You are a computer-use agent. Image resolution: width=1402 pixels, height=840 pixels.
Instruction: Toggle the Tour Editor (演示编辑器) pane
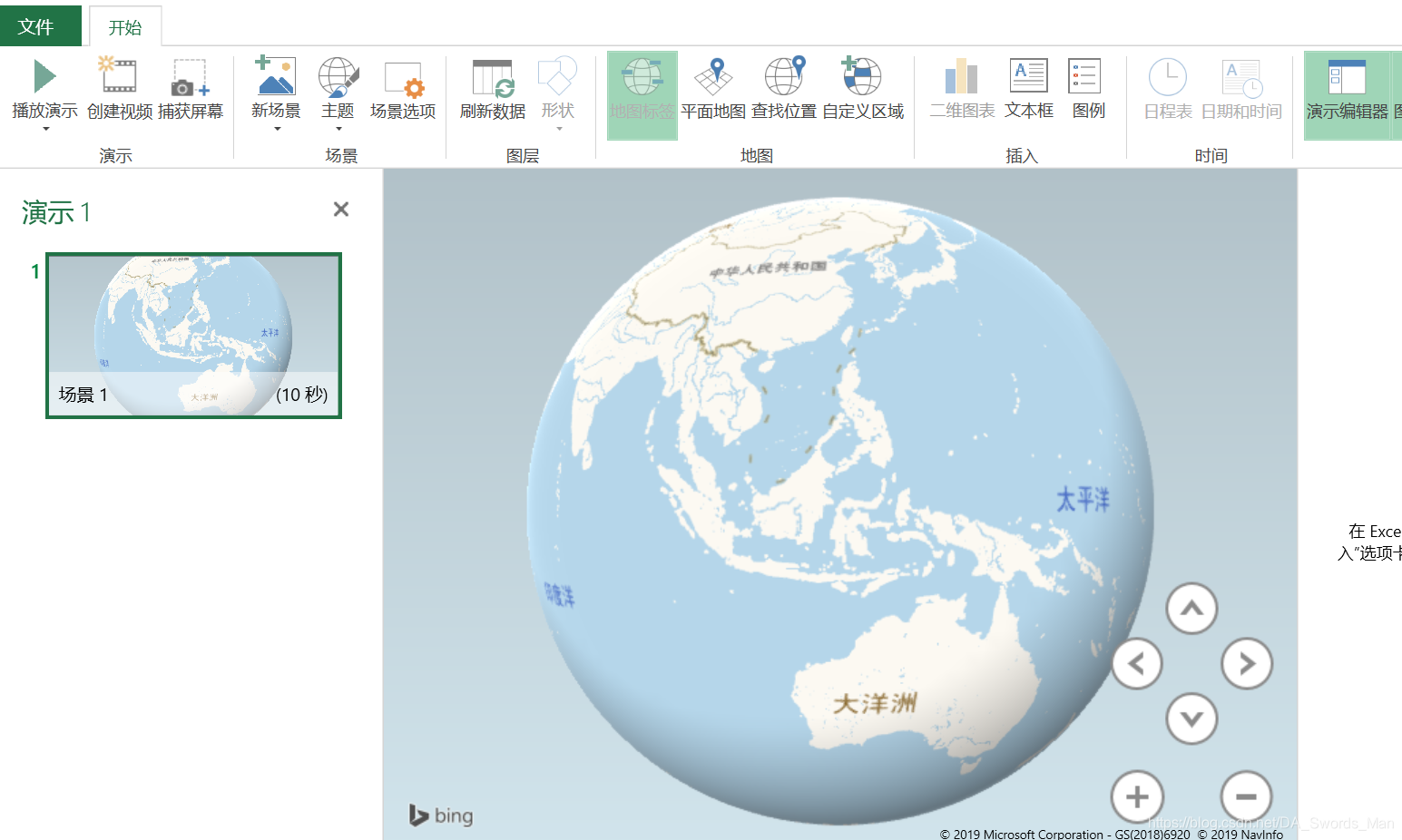[1347, 95]
